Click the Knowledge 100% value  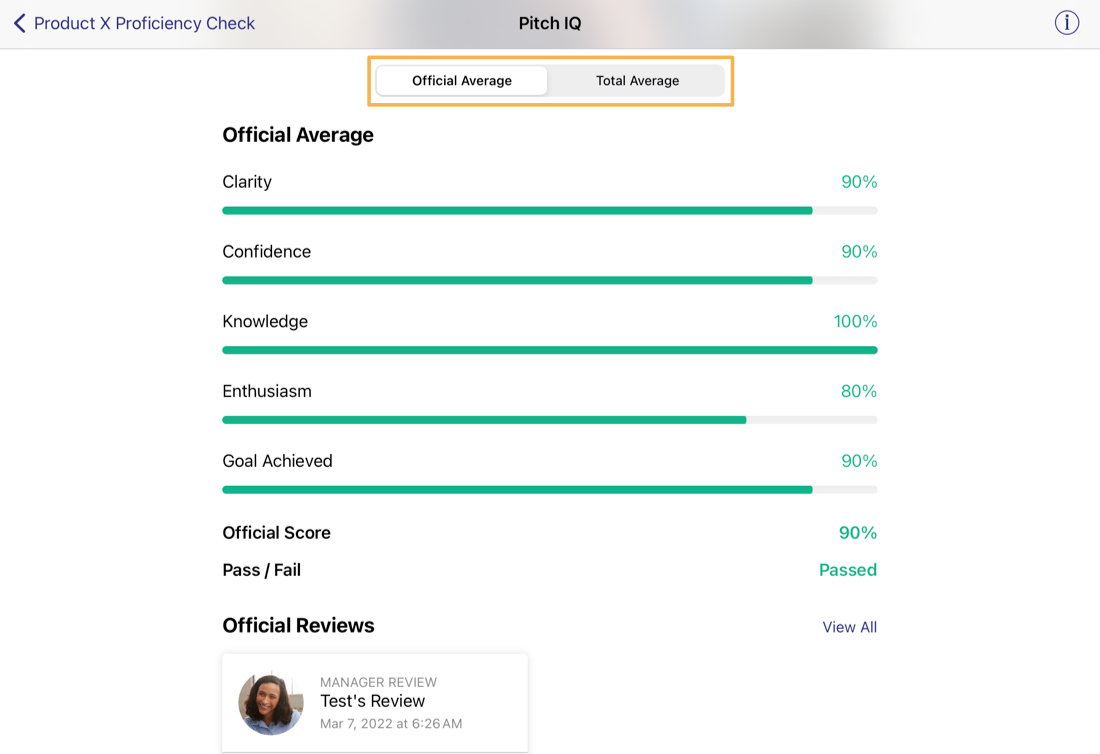855,321
